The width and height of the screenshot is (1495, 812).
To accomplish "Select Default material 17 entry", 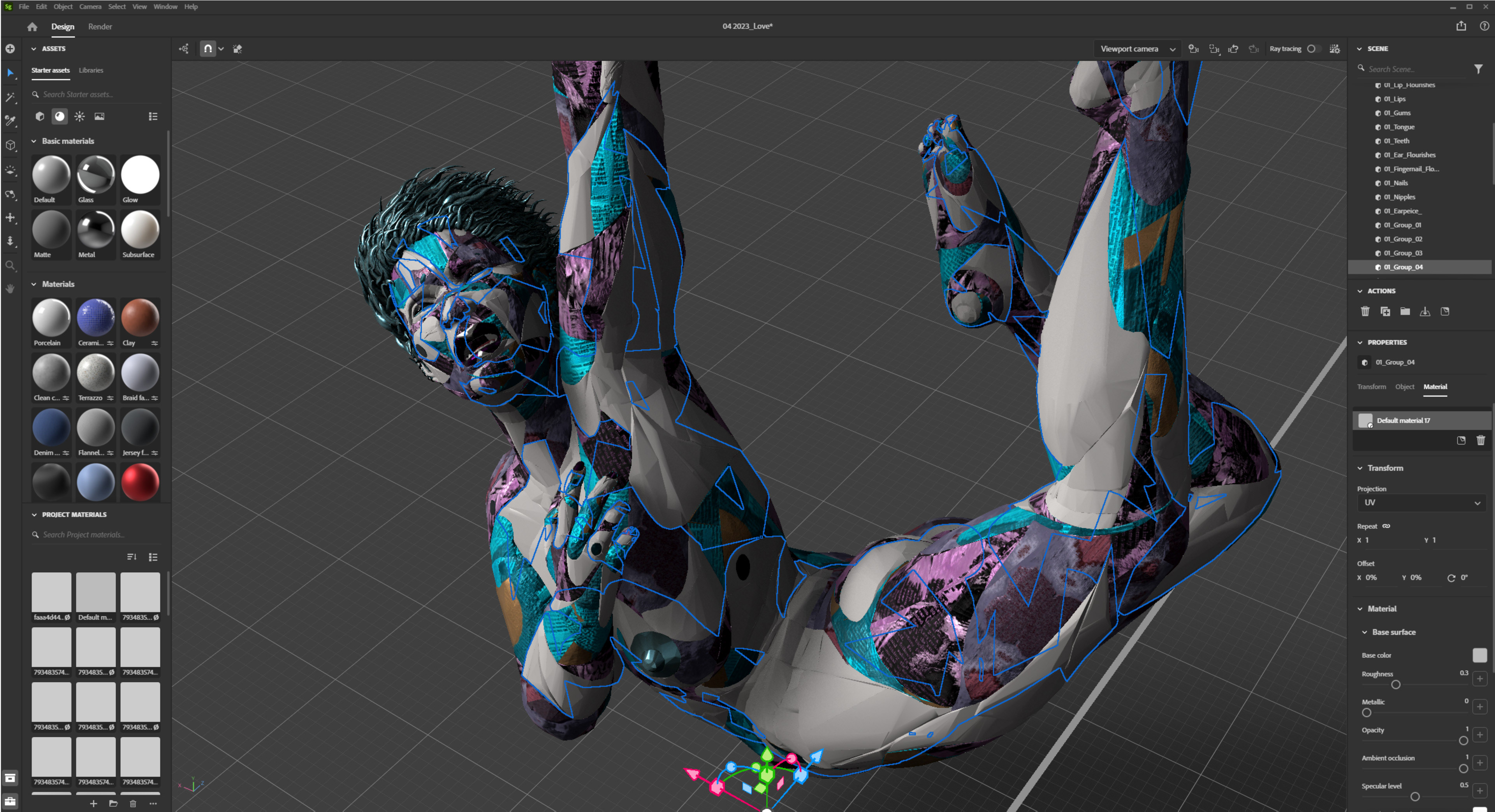I will coord(1421,420).
